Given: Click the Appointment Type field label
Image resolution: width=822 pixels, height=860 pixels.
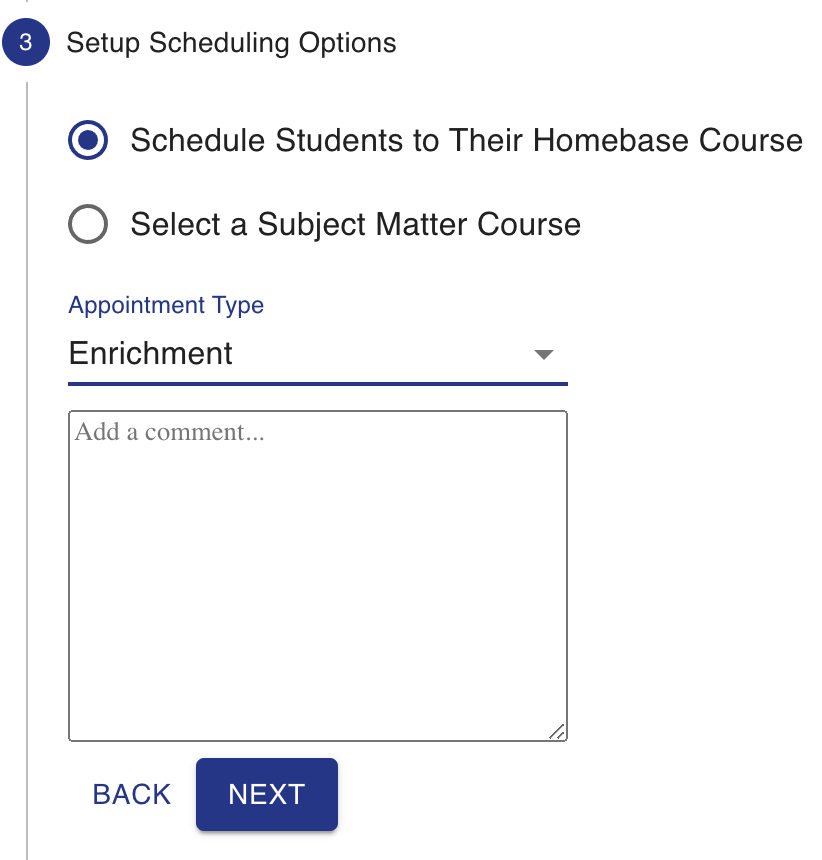Looking at the screenshot, I should click(x=166, y=305).
